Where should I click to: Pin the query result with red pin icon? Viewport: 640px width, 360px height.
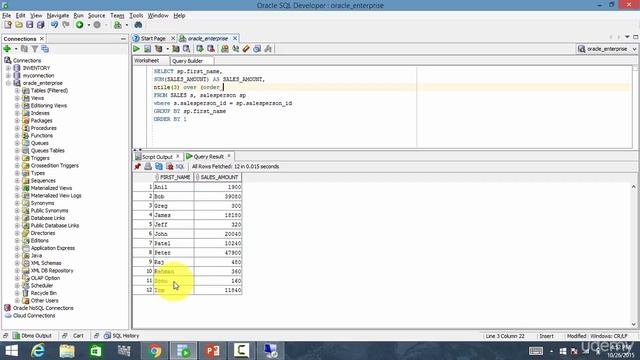138,167
